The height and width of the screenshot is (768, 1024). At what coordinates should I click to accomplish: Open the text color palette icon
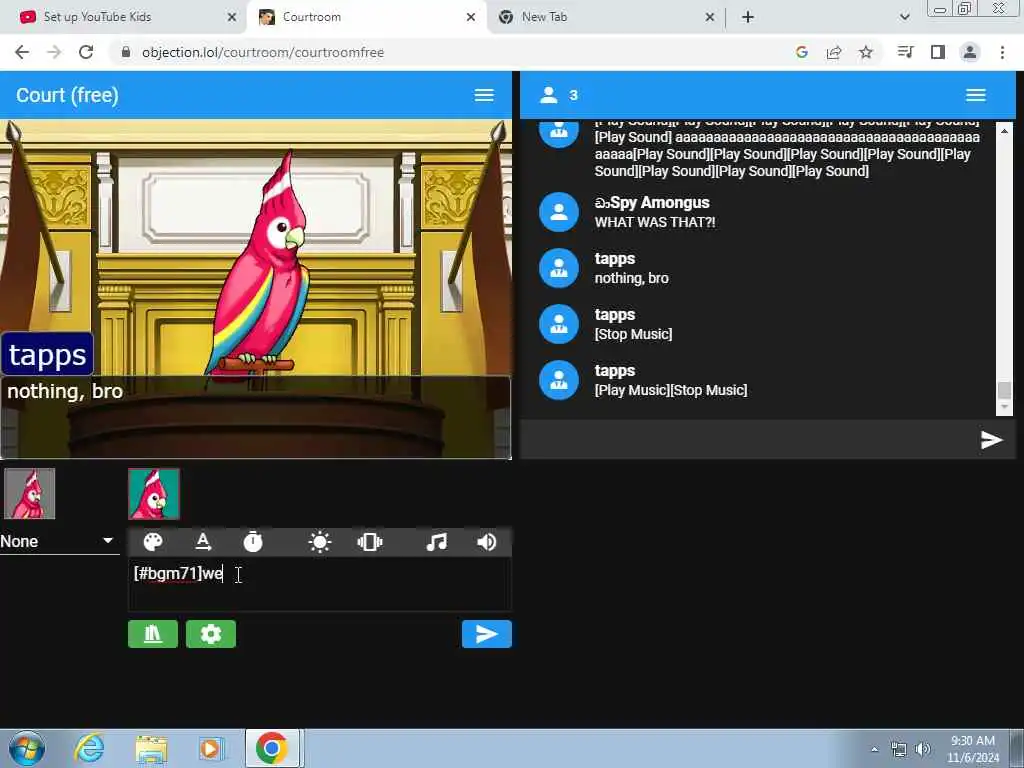tap(153, 542)
